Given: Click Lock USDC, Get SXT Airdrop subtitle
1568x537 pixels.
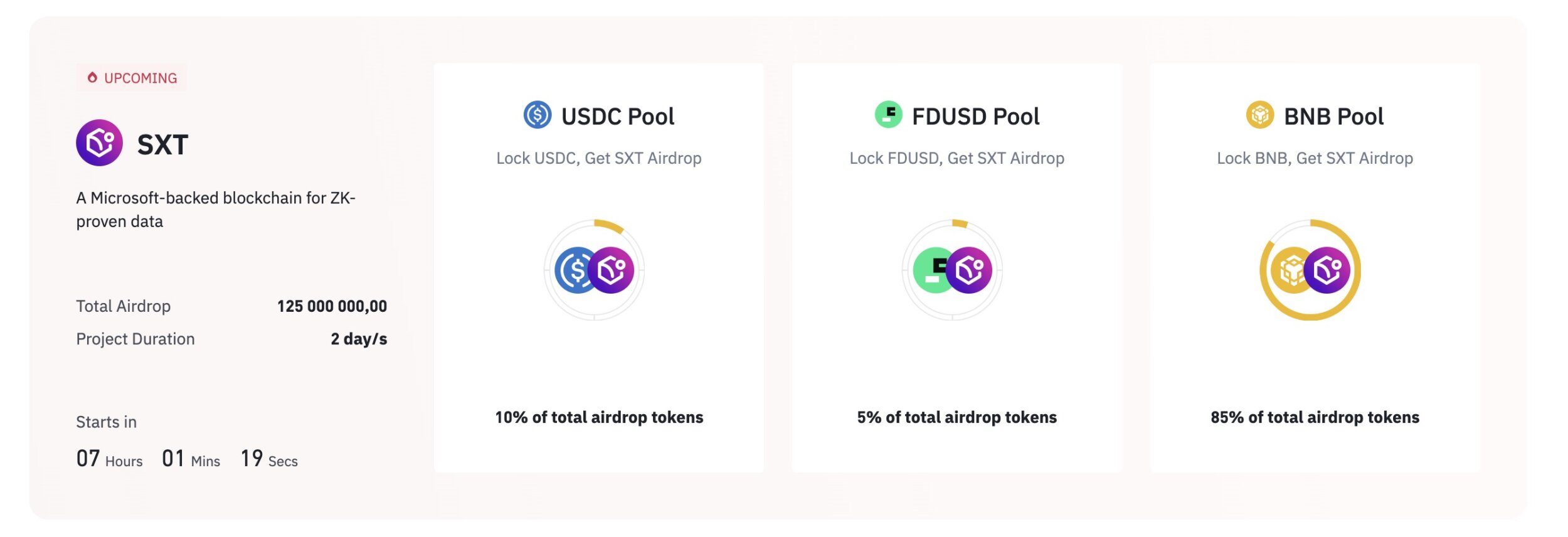Looking at the screenshot, I should click(x=599, y=158).
